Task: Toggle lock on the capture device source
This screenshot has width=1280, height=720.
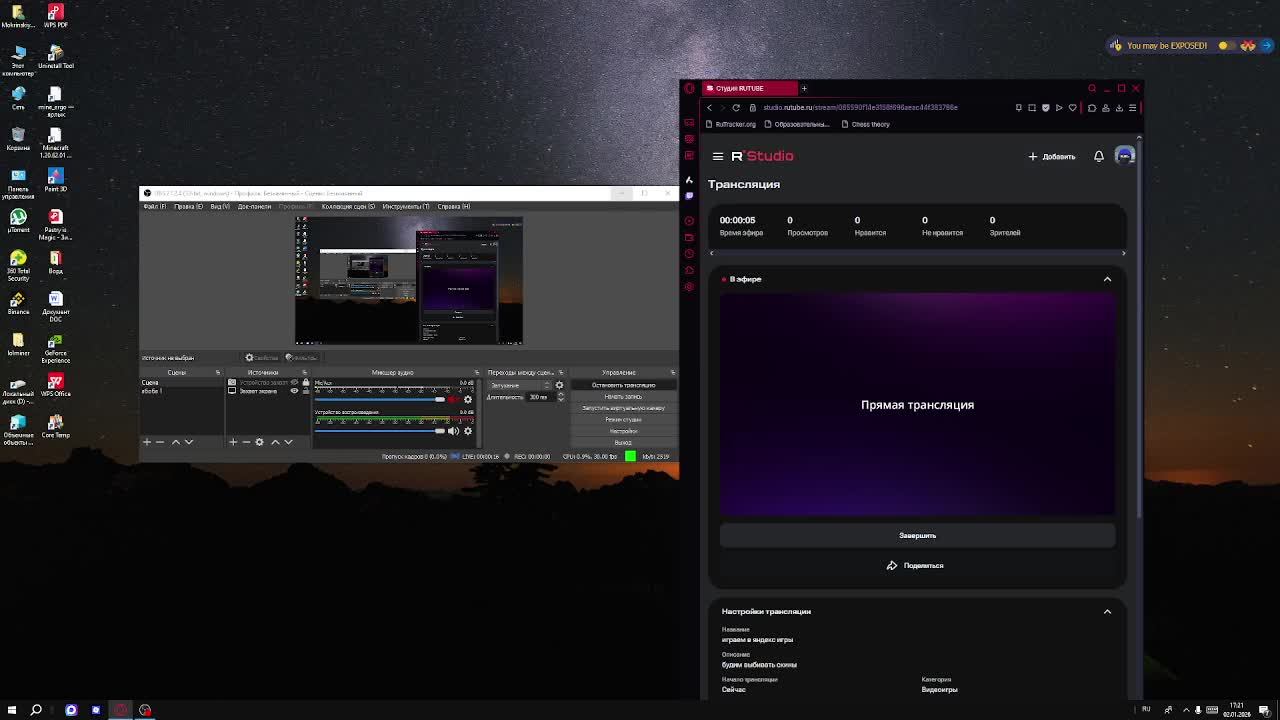Action: pos(306,382)
